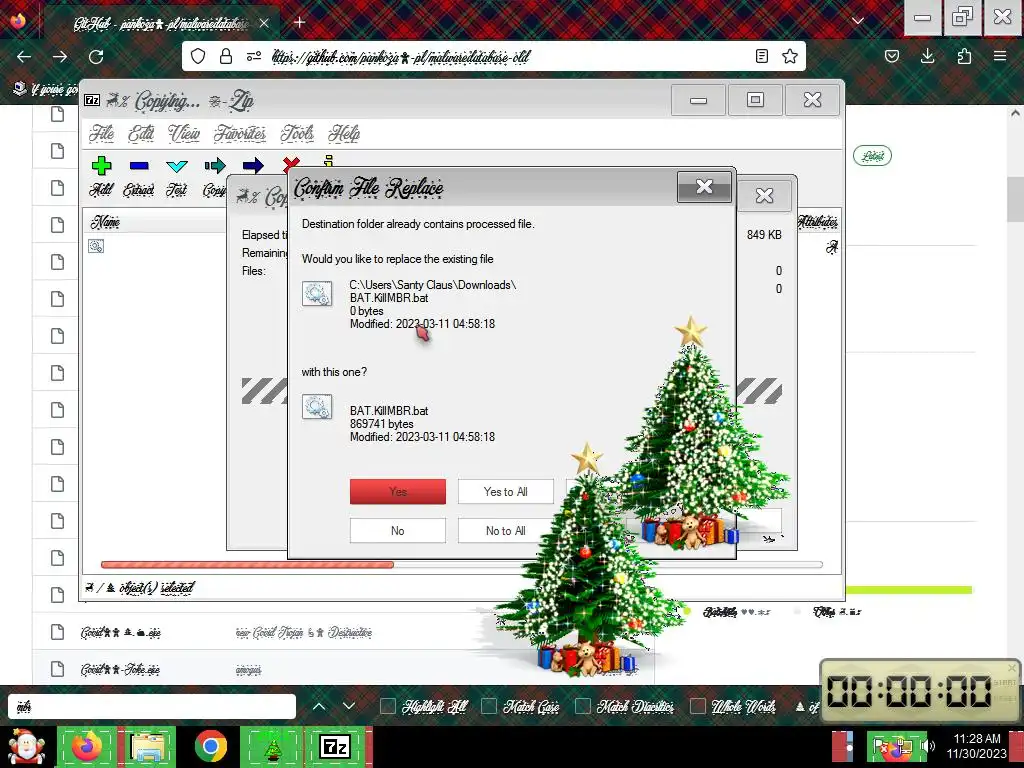Reload the GitHub page
This screenshot has height=768, width=1024.
96,57
